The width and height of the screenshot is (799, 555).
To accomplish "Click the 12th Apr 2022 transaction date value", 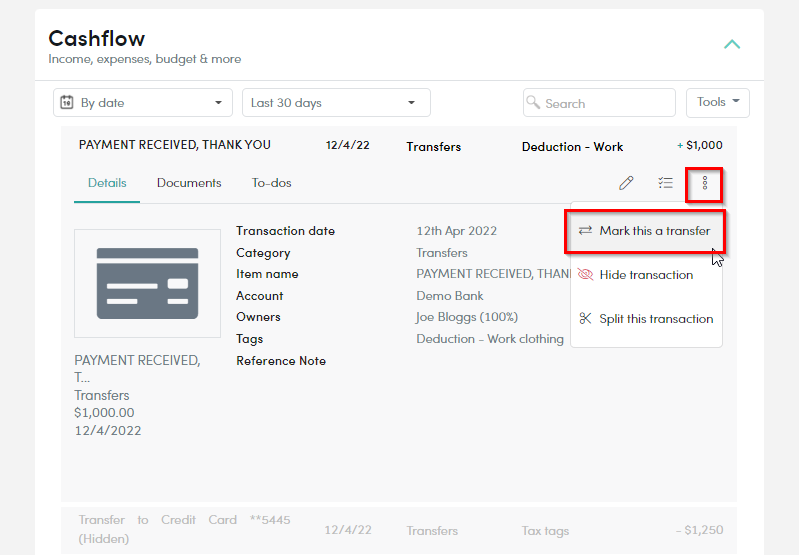I will point(457,231).
